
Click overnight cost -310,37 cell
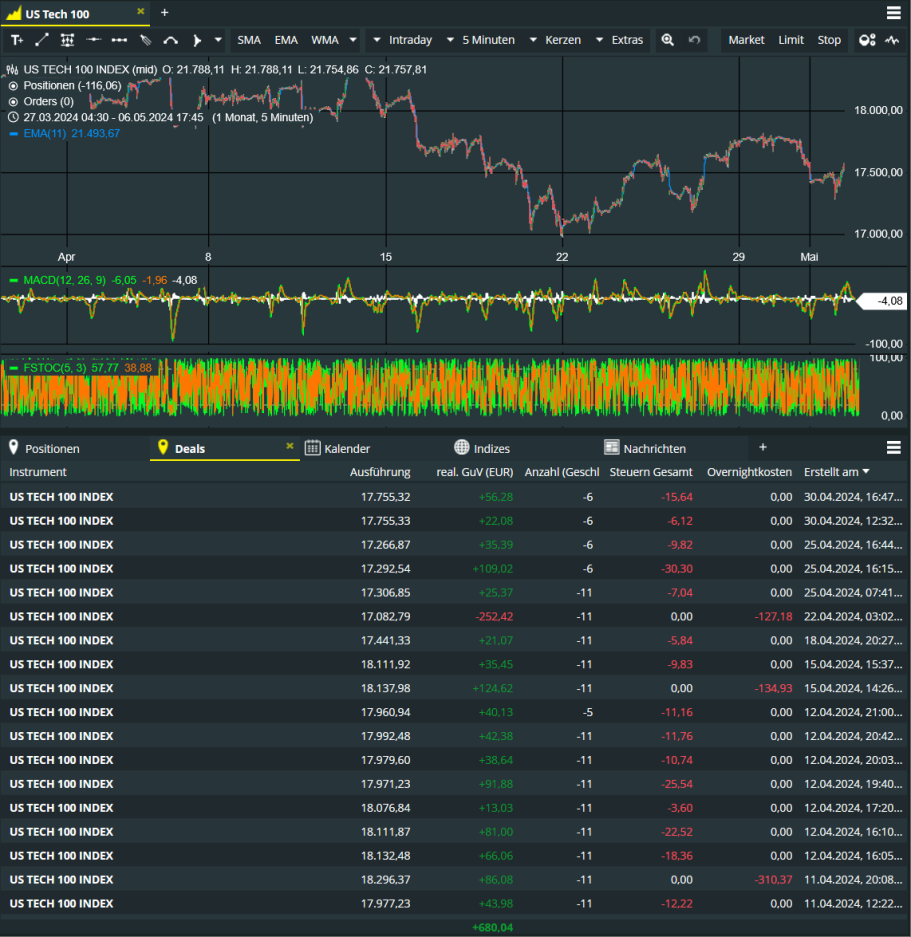tap(773, 880)
